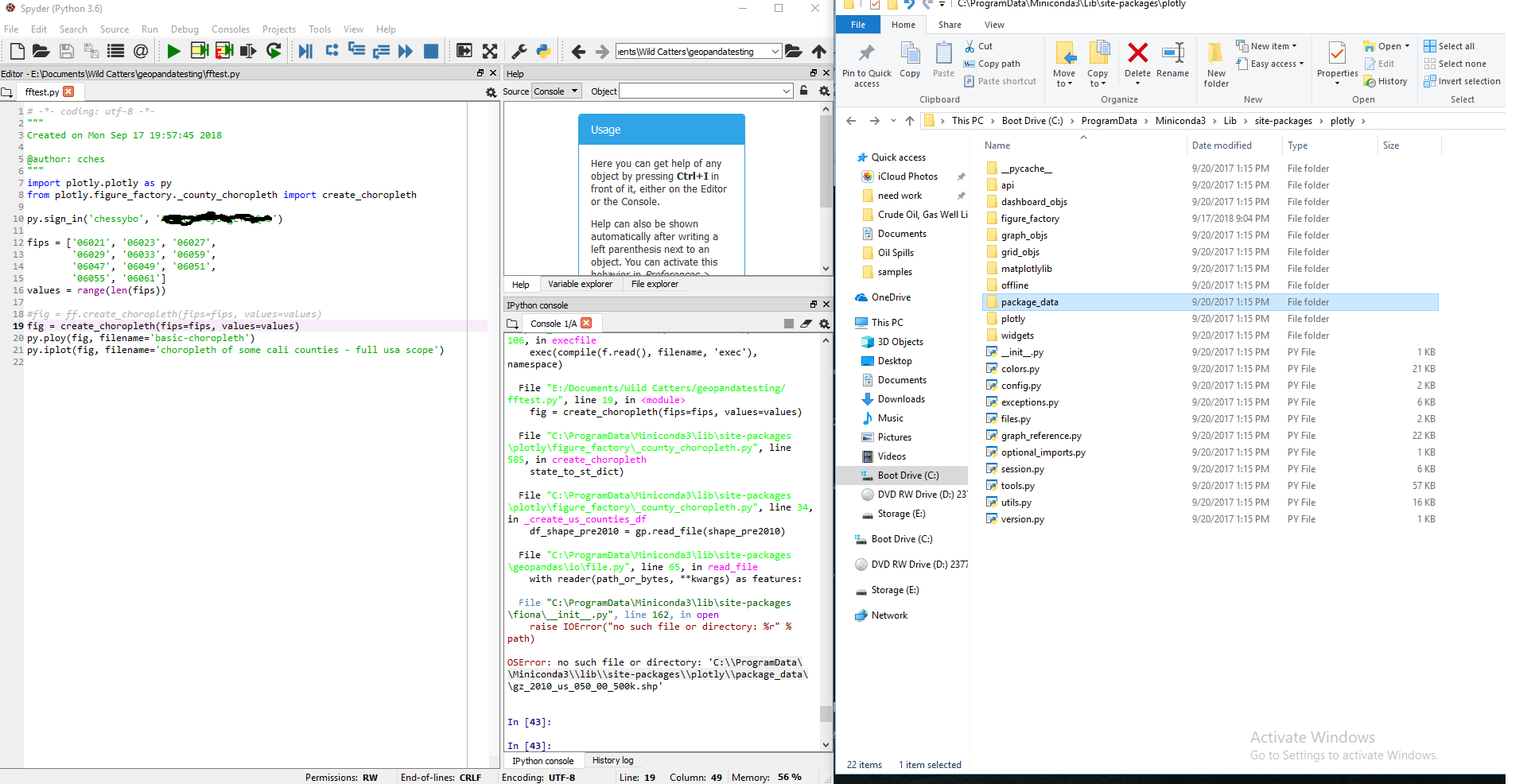Toggle fullscreen mode with the four-arrows icon
The height and width of the screenshot is (784, 1527).
click(490, 52)
